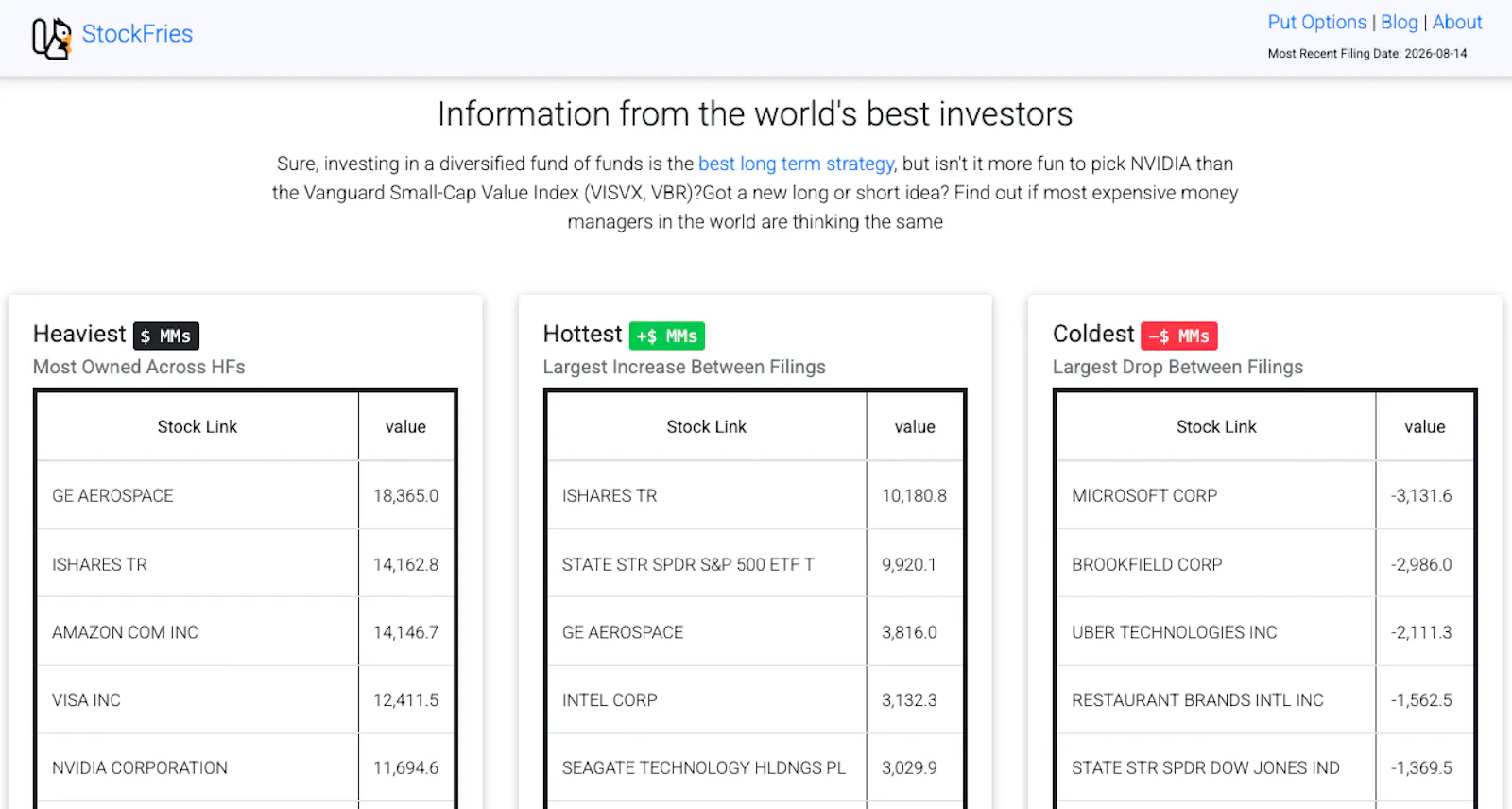Open the Put Options page

[1317, 22]
